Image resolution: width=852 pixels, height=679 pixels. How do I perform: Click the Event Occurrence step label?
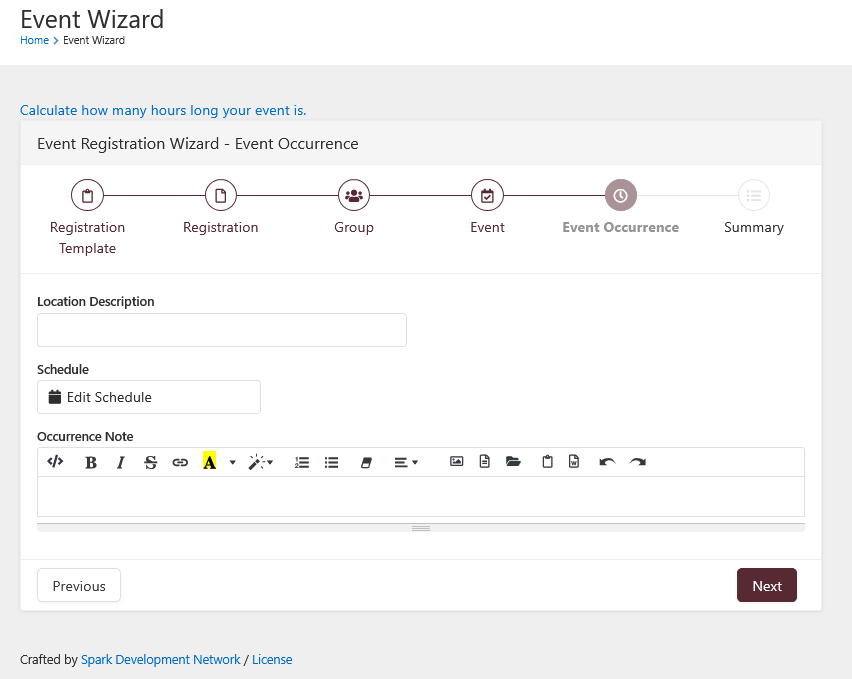click(x=621, y=227)
